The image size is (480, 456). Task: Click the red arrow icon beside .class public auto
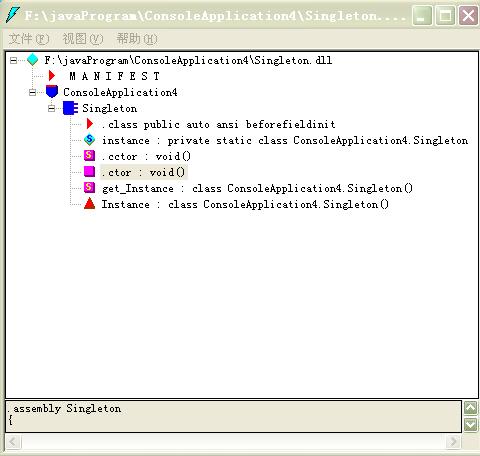pyautogui.click(x=89, y=124)
